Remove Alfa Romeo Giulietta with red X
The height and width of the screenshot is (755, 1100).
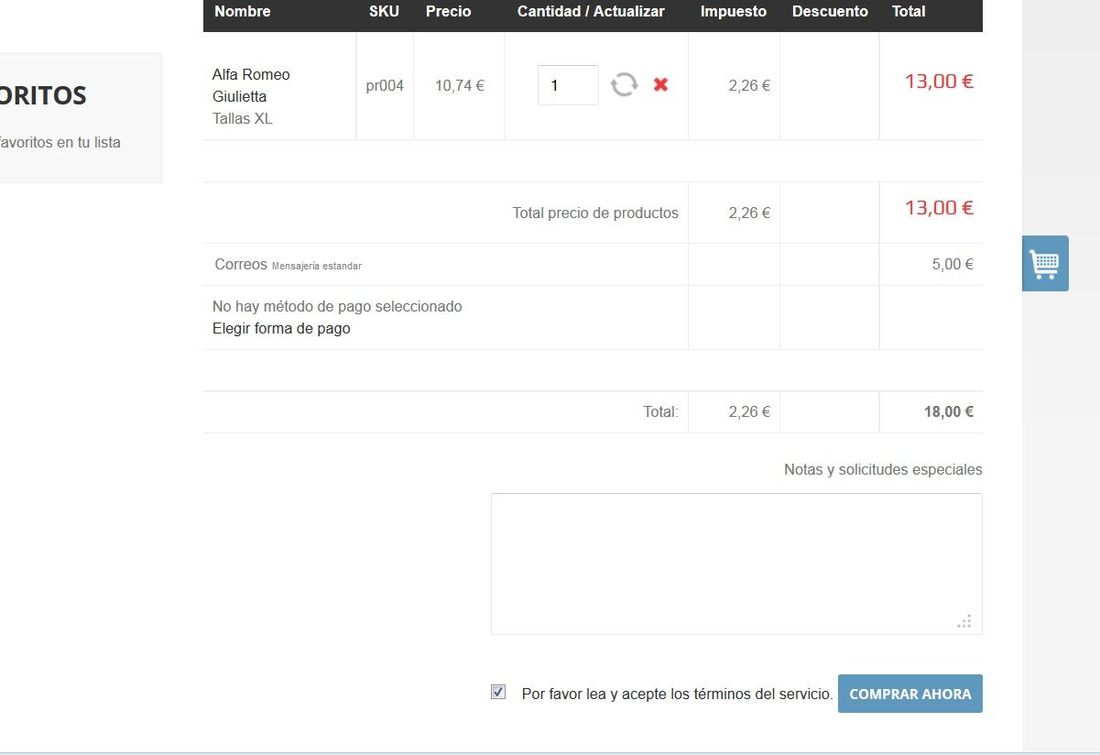click(660, 85)
